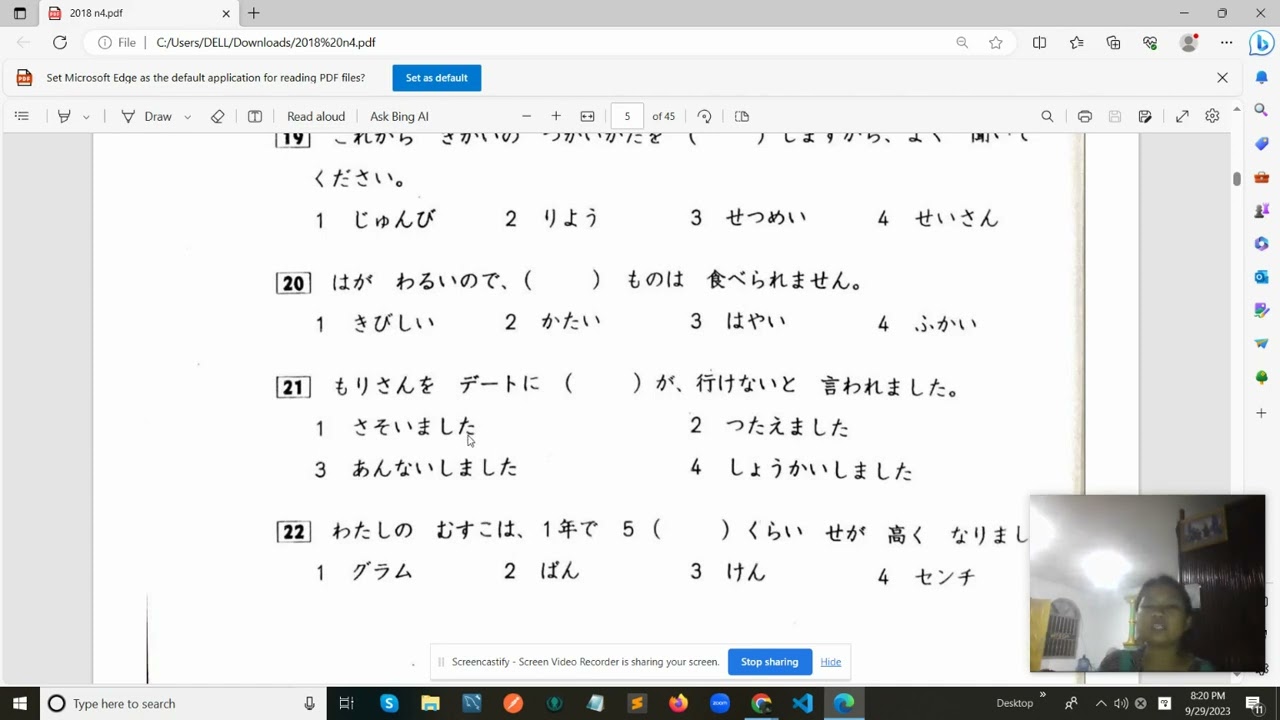Activate the Draw tool
This screenshot has width=1280, height=720.
point(147,116)
